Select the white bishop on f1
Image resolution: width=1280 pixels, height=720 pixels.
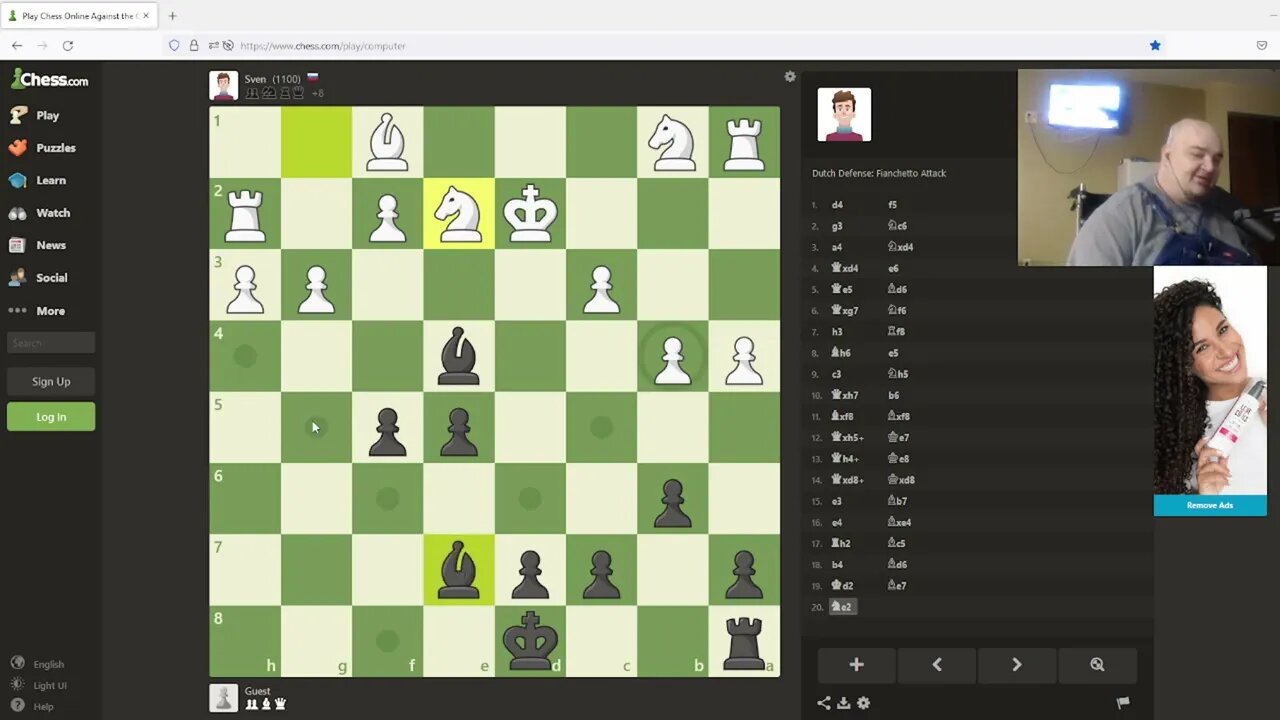click(388, 142)
